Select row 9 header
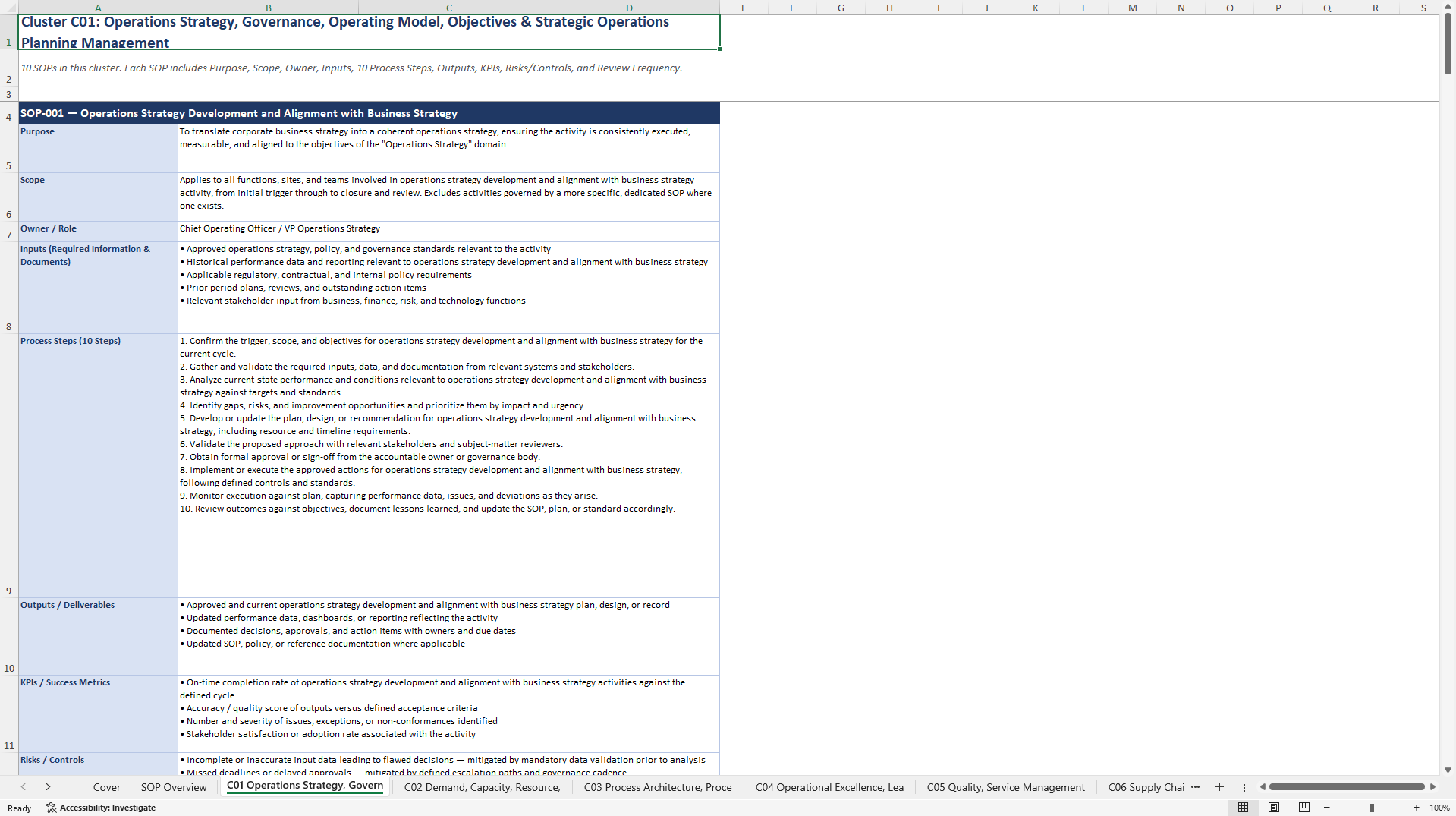 pos(9,466)
